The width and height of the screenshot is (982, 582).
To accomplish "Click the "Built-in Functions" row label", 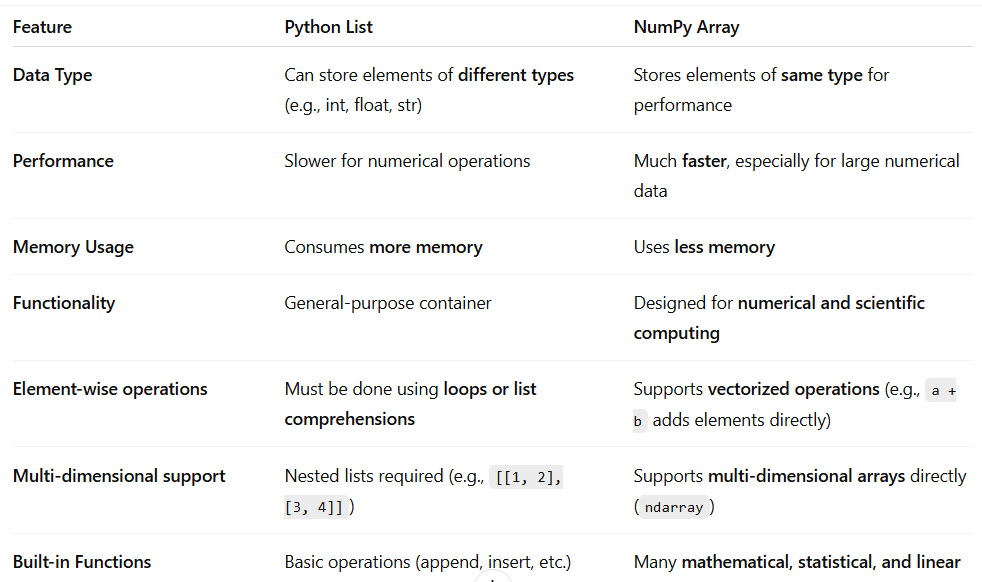I will click(82, 562).
